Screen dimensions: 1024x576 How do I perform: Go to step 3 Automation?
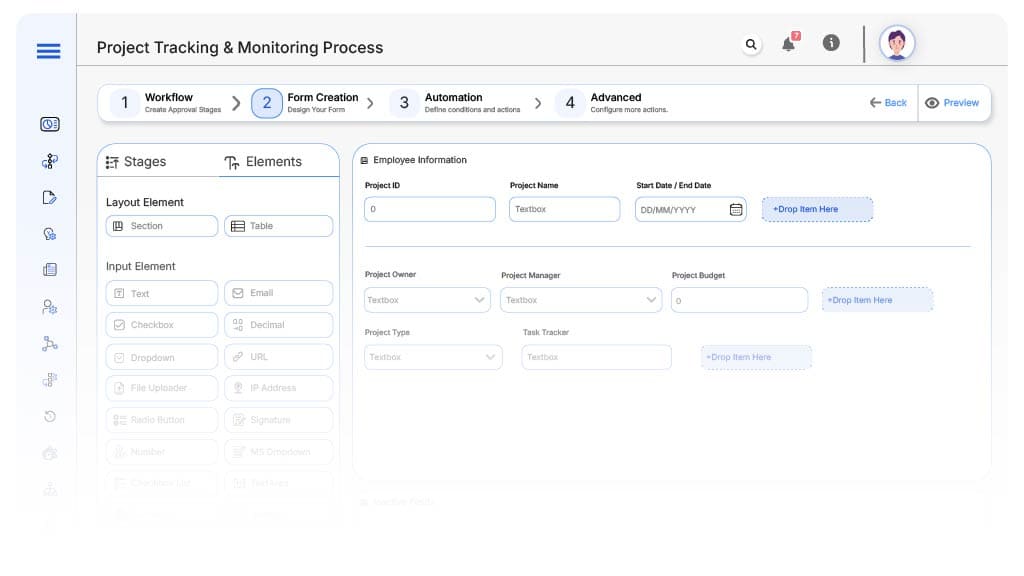pos(453,102)
